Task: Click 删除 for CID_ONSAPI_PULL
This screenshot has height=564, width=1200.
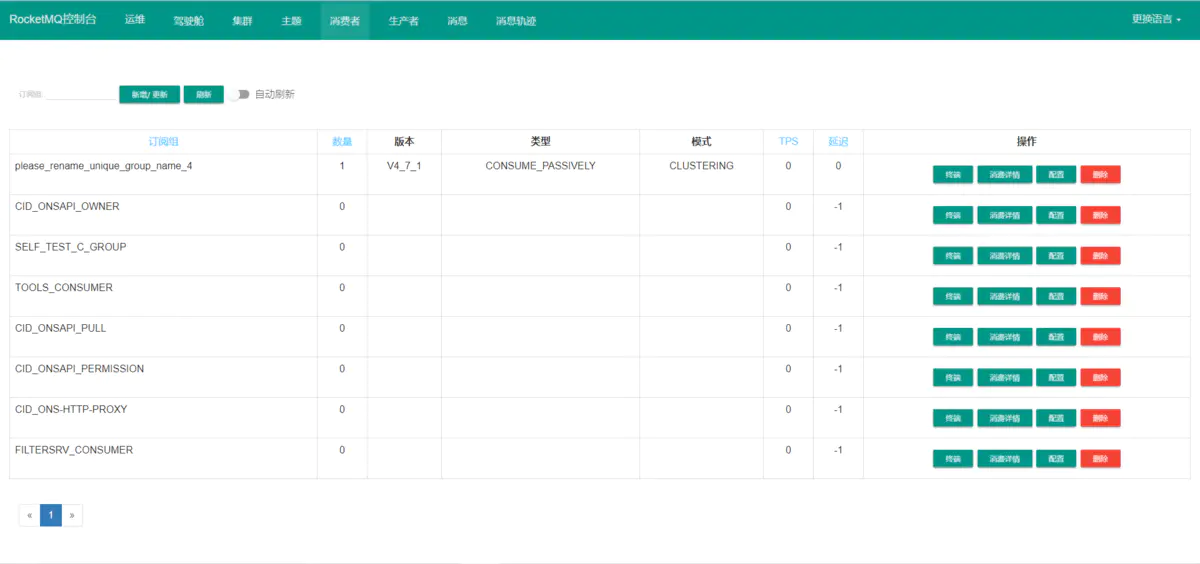Action: (1100, 337)
